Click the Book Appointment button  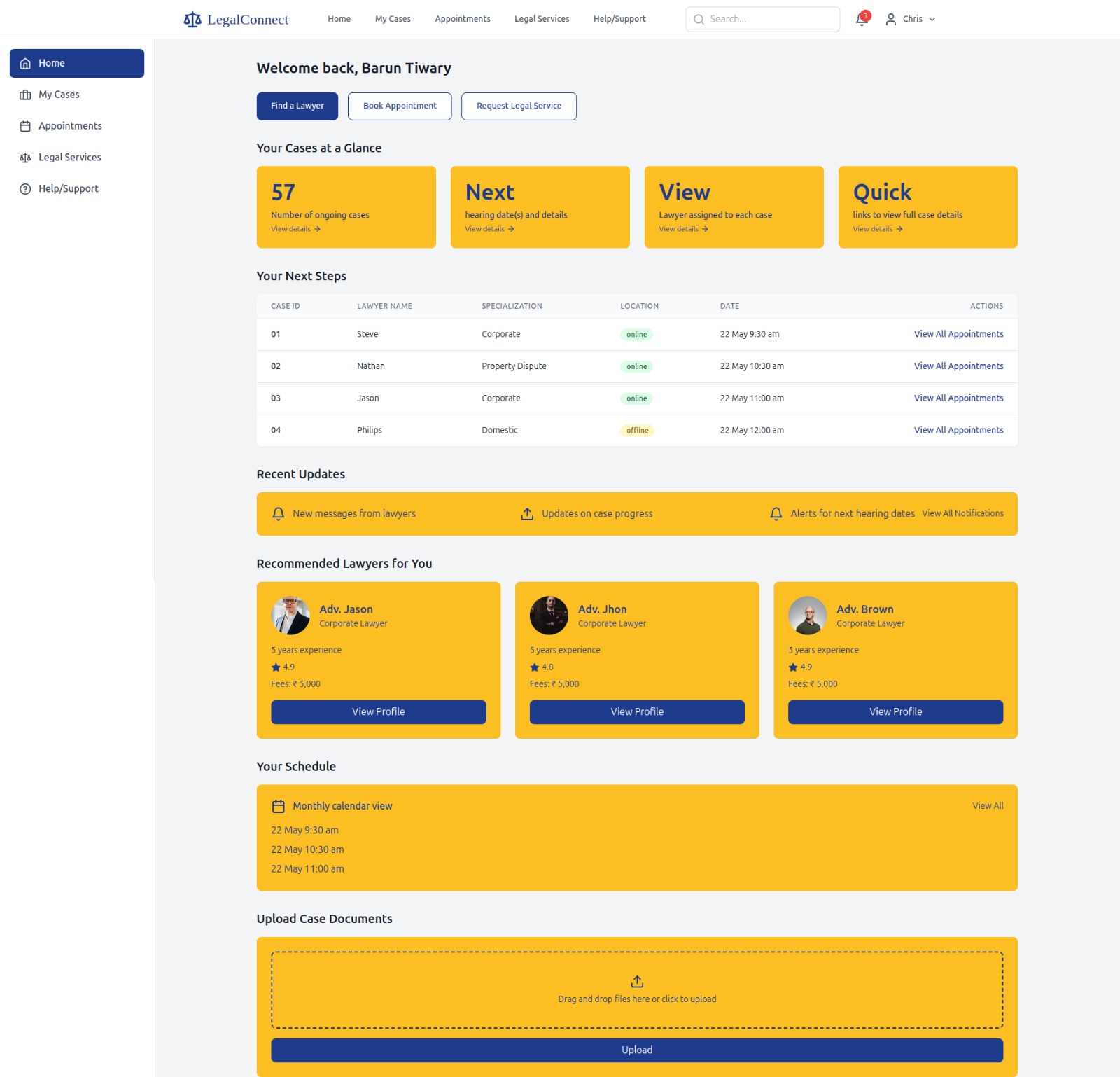click(400, 106)
